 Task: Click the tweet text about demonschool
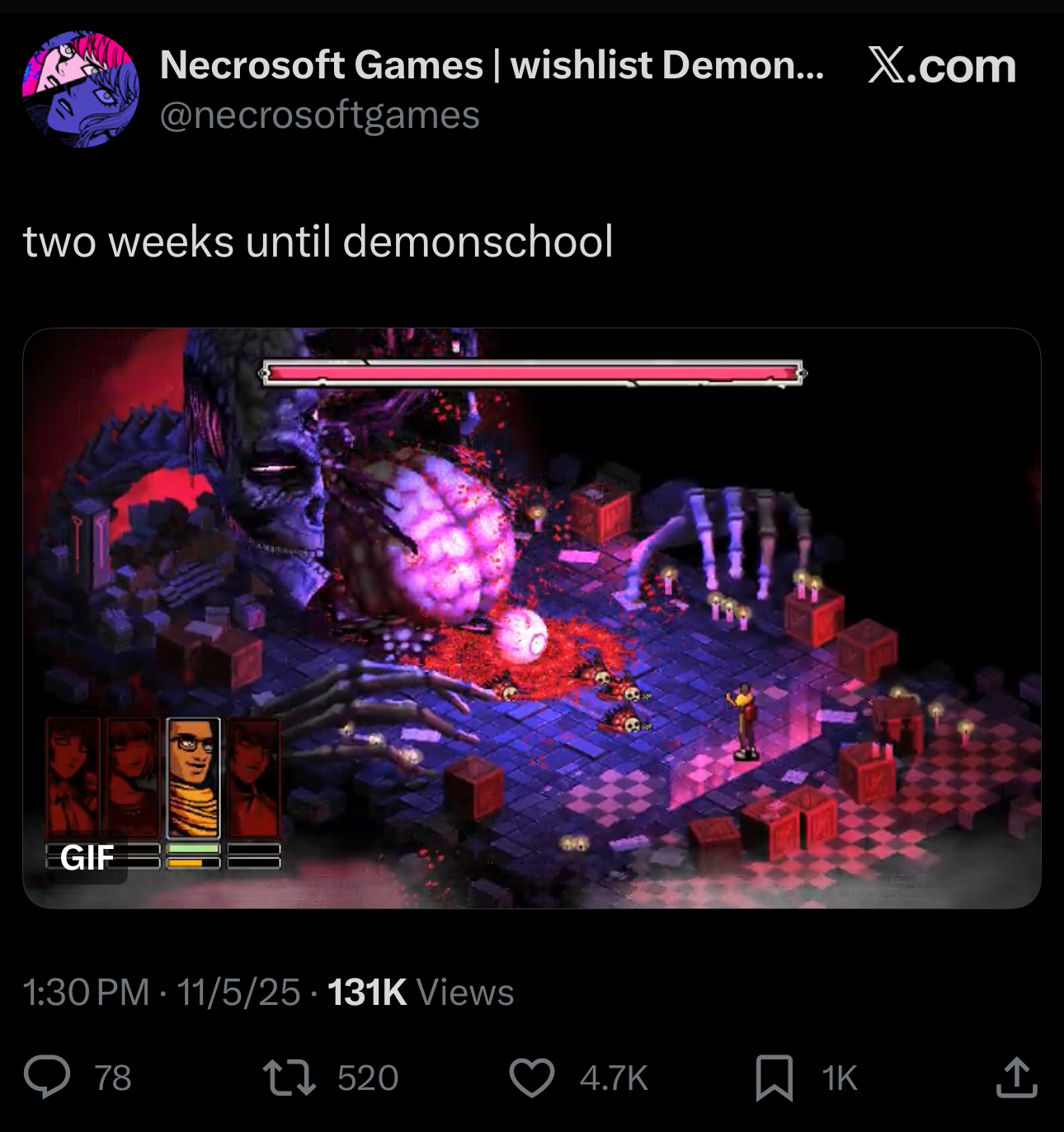pyautogui.click(x=318, y=242)
